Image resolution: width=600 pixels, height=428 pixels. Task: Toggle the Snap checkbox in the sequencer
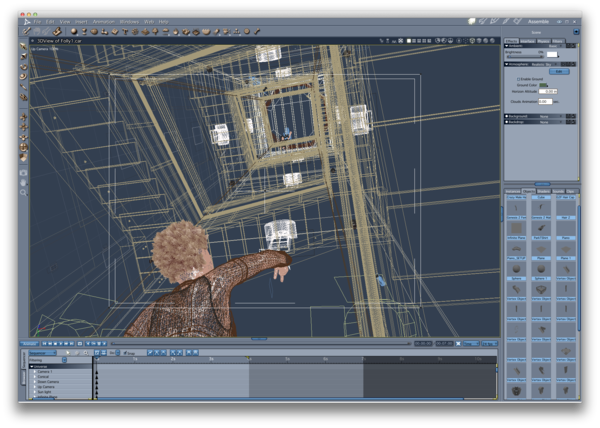tap(125, 353)
